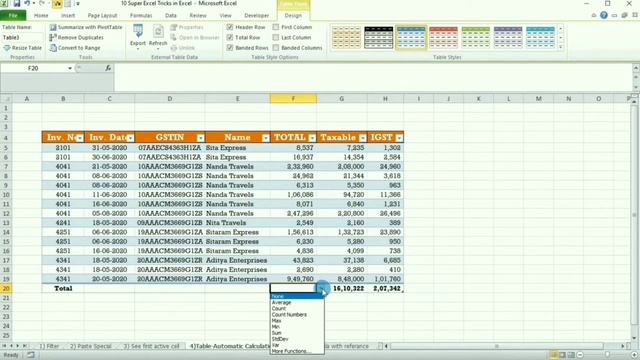Apply the purple table style swatch
Viewport: 640px width, 360px height.
point(508,37)
